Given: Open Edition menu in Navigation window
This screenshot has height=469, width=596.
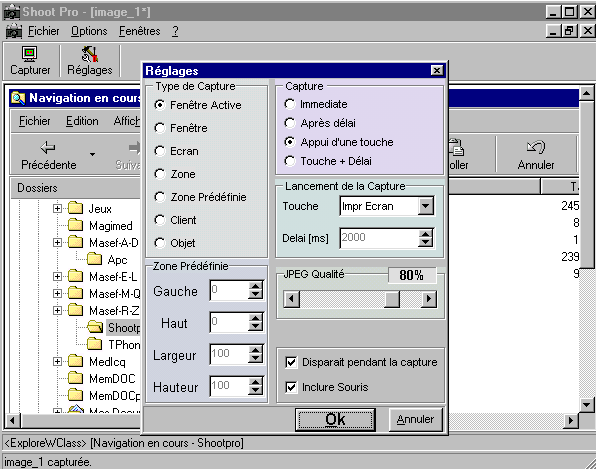Looking at the screenshot, I should coord(82,121).
